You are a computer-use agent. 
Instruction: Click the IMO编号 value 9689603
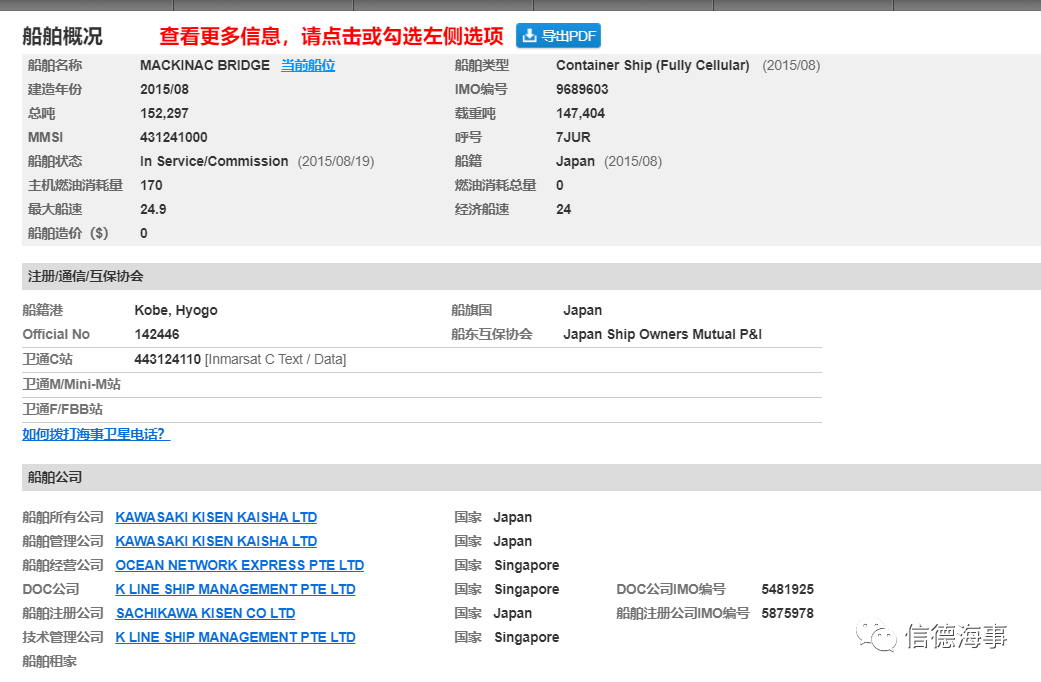[582, 89]
